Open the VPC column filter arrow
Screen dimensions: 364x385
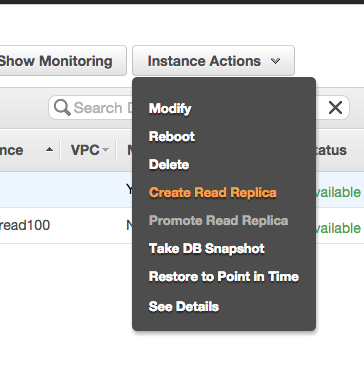pyautogui.click(x=105, y=150)
